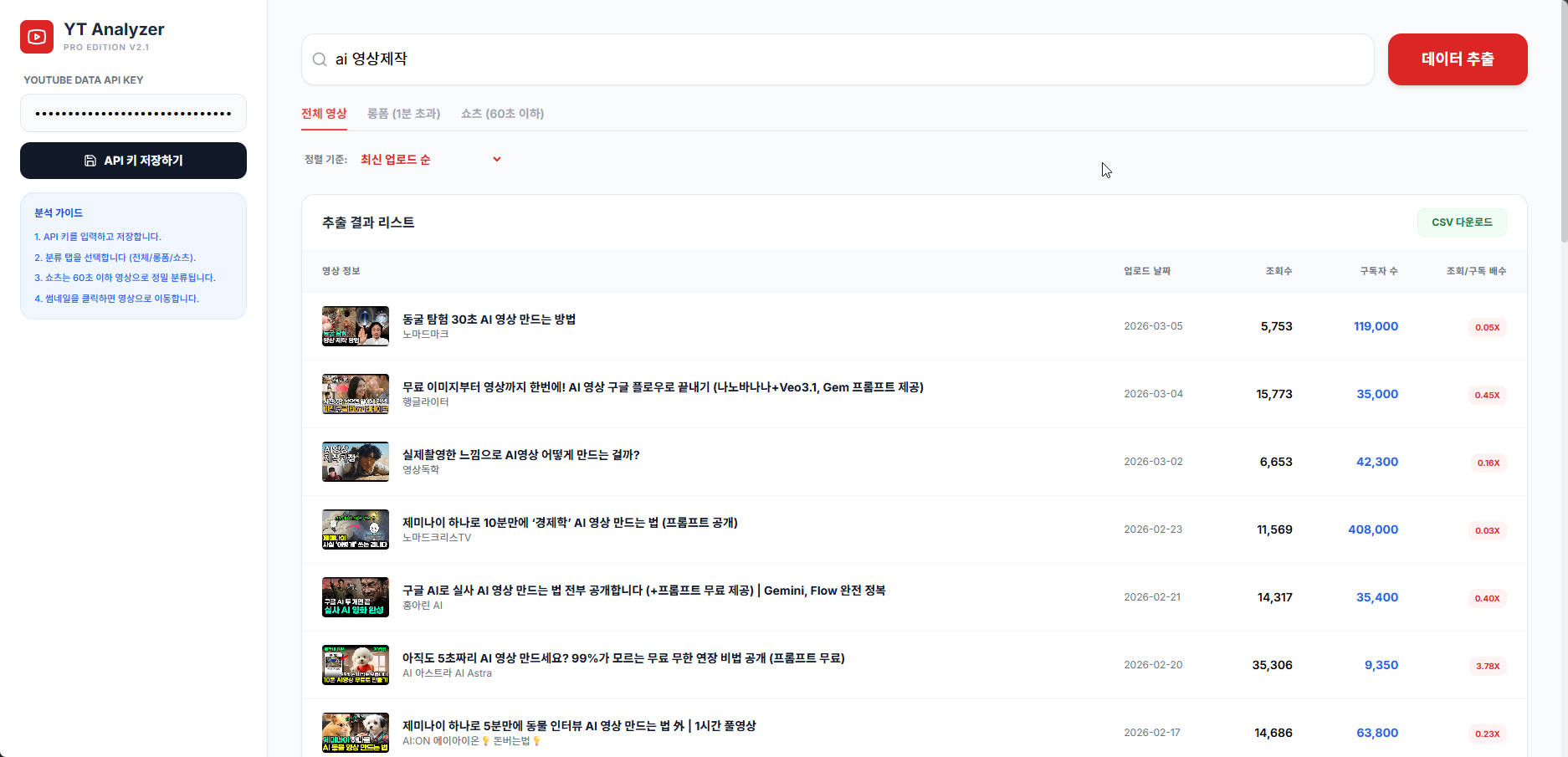
Task: Click the 구글 AI 실사 영상 video thumbnail
Action: click(x=355, y=596)
